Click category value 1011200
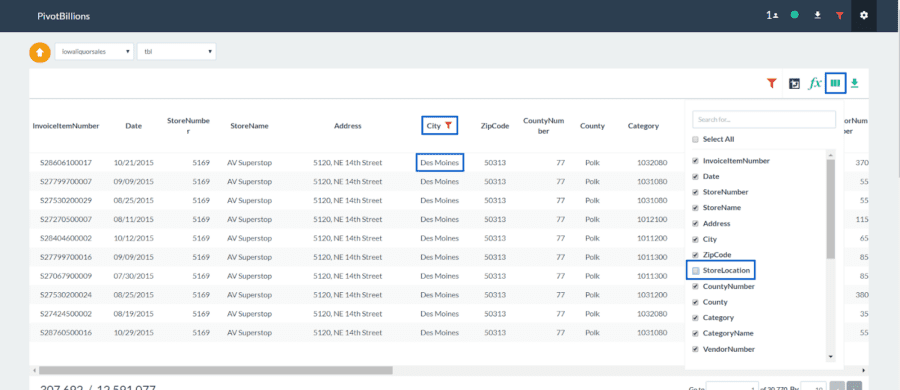This screenshot has height=390, width=900. click(652, 238)
